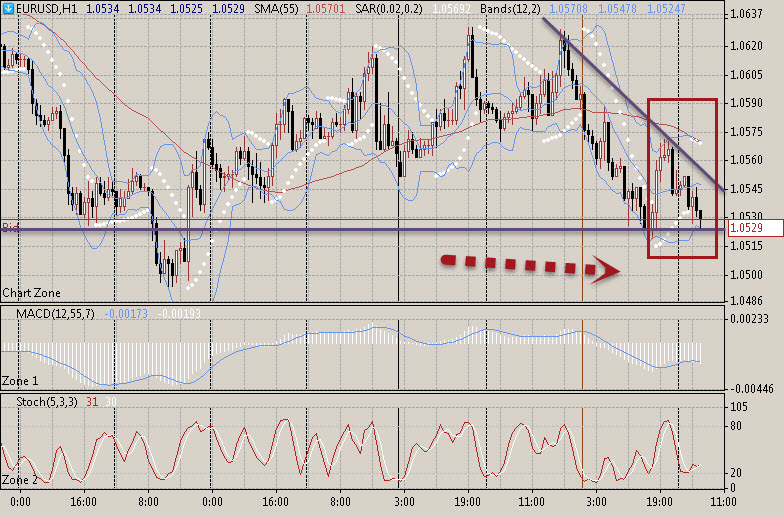Select the Zone 2 label
784x517 pixels.
point(19,480)
